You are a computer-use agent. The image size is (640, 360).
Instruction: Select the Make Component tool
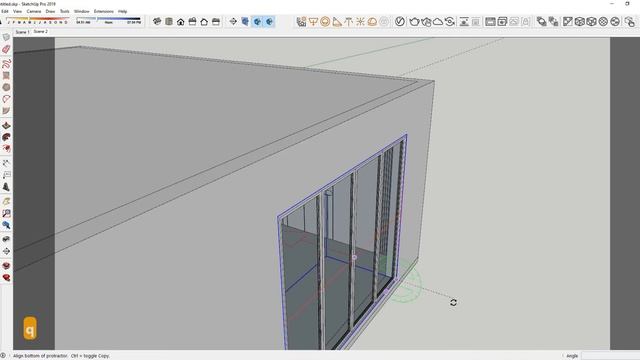pyautogui.click(x=6, y=37)
